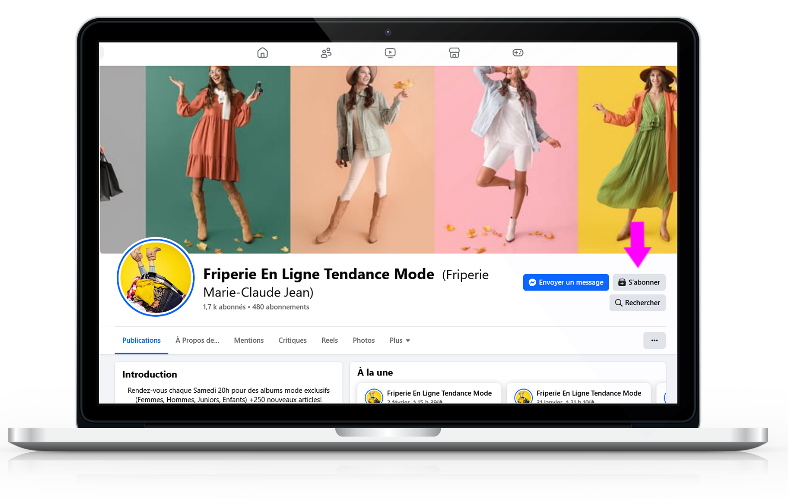The image size is (788, 499).
Task: Open the Watch video icon
Action: pos(390,53)
